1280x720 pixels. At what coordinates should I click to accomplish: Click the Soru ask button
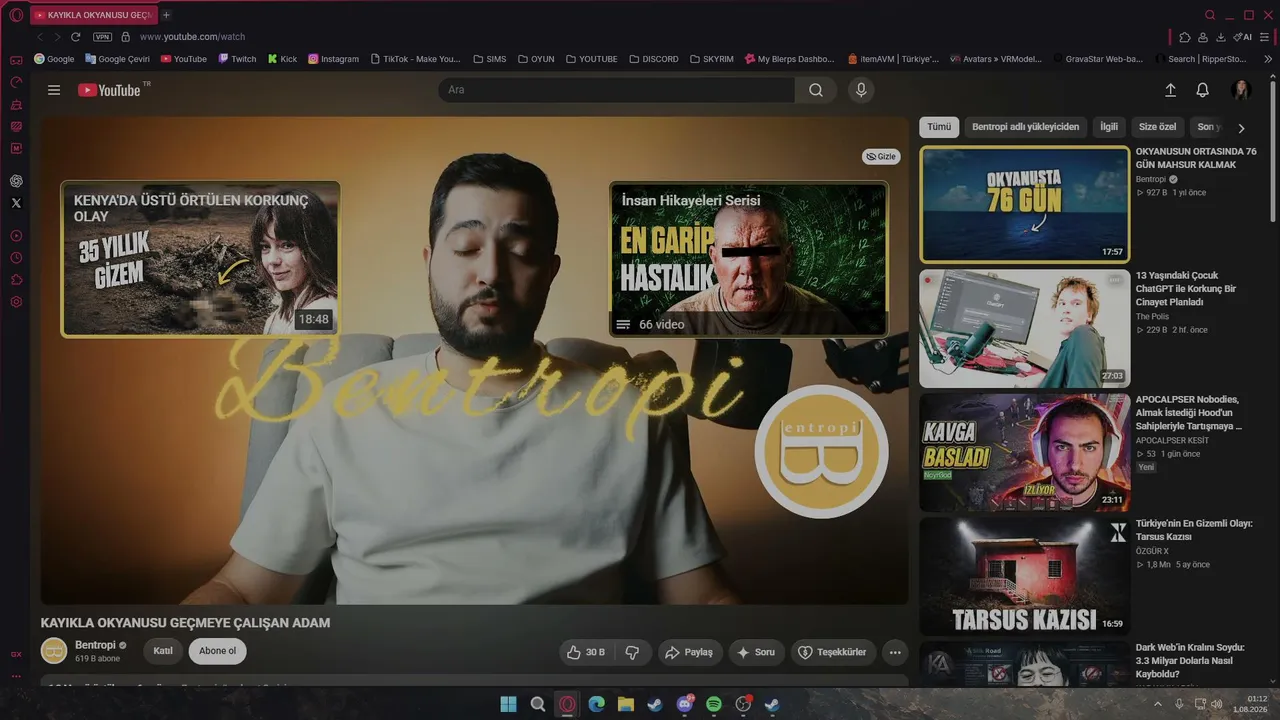pyautogui.click(x=757, y=652)
